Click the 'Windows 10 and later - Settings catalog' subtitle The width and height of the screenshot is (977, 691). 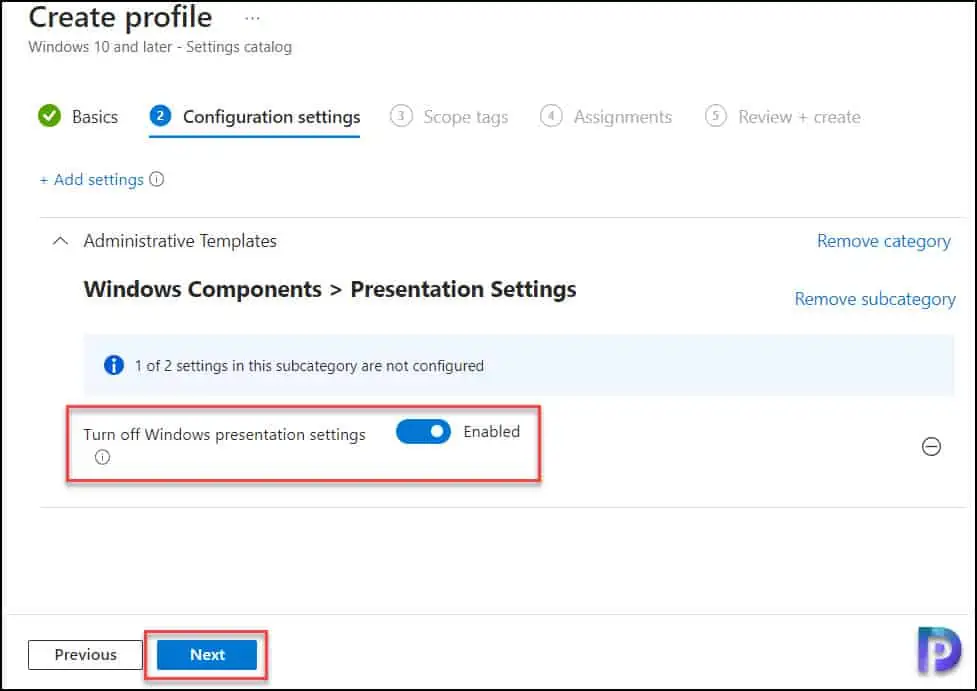[x=160, y=47]
